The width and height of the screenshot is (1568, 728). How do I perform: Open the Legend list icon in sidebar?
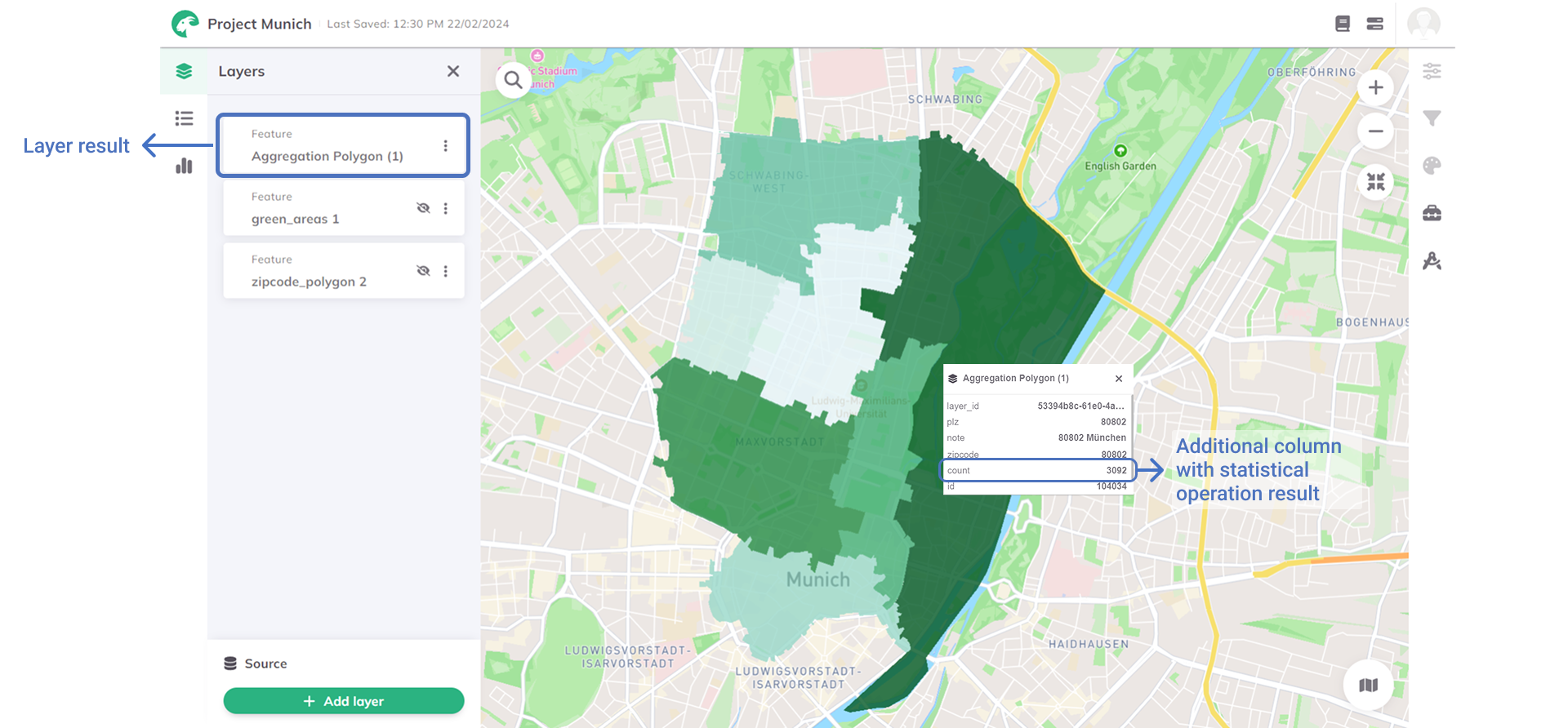tap(184, 119)
